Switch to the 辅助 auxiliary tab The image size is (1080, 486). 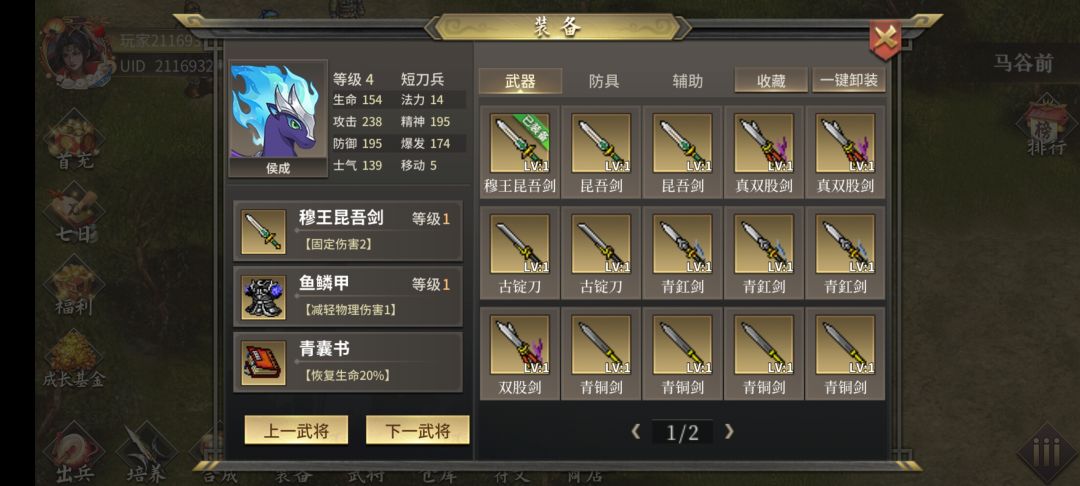[x=687, y=81]
